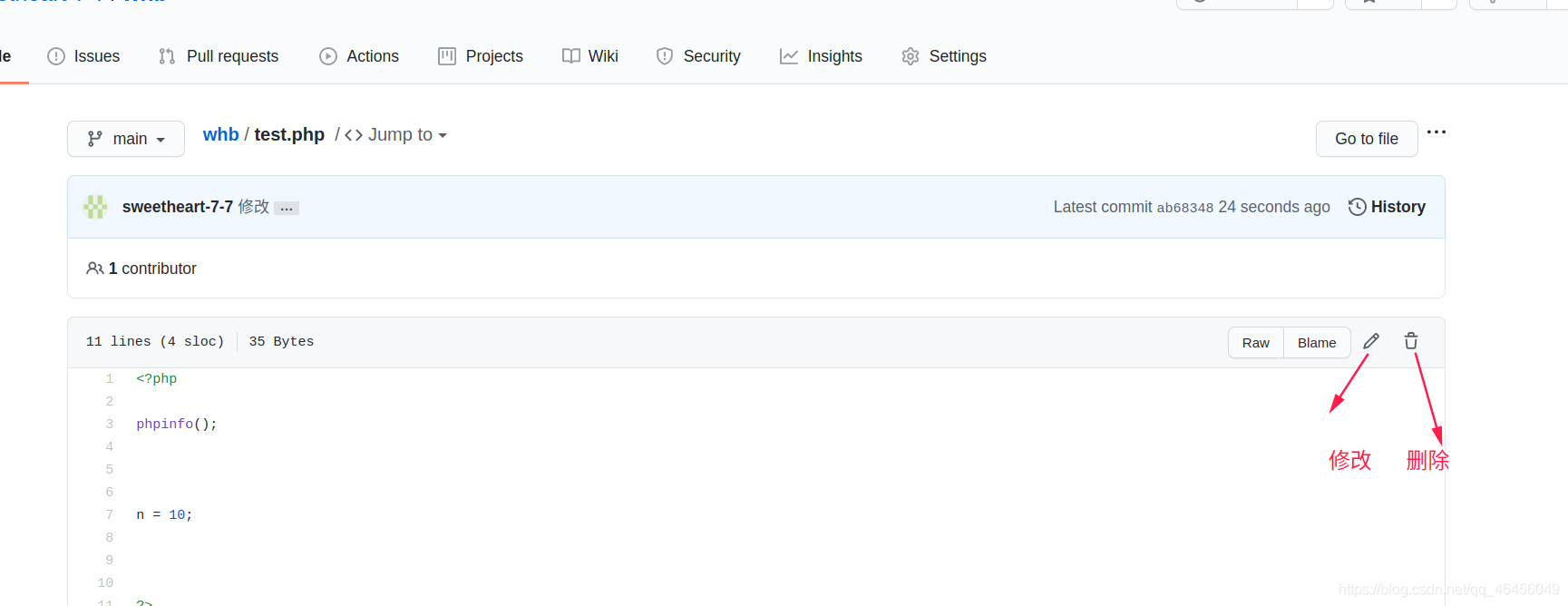The image size is (1568, 606).
Task: Open the ab68348 commit hash link
Action: [1184, 208]
